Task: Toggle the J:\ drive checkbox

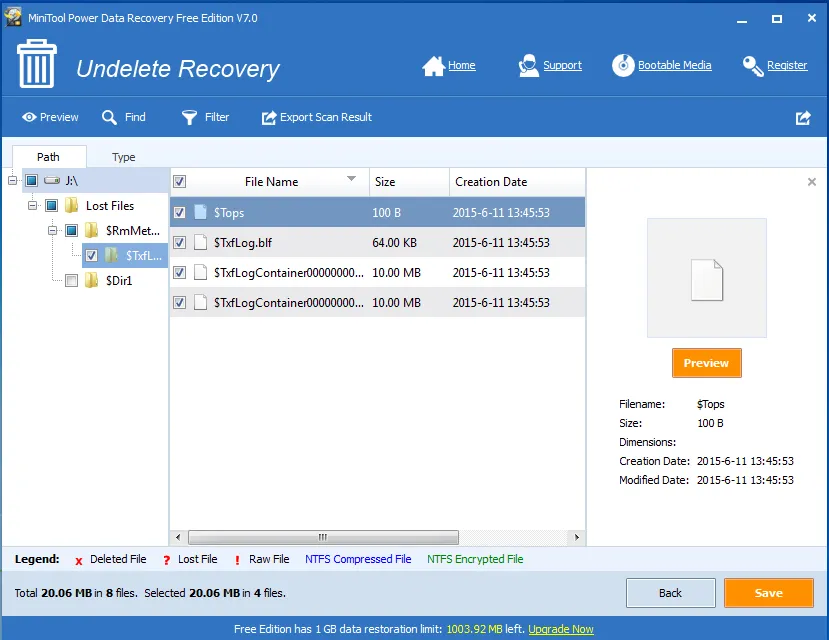Action: (32, 181)
